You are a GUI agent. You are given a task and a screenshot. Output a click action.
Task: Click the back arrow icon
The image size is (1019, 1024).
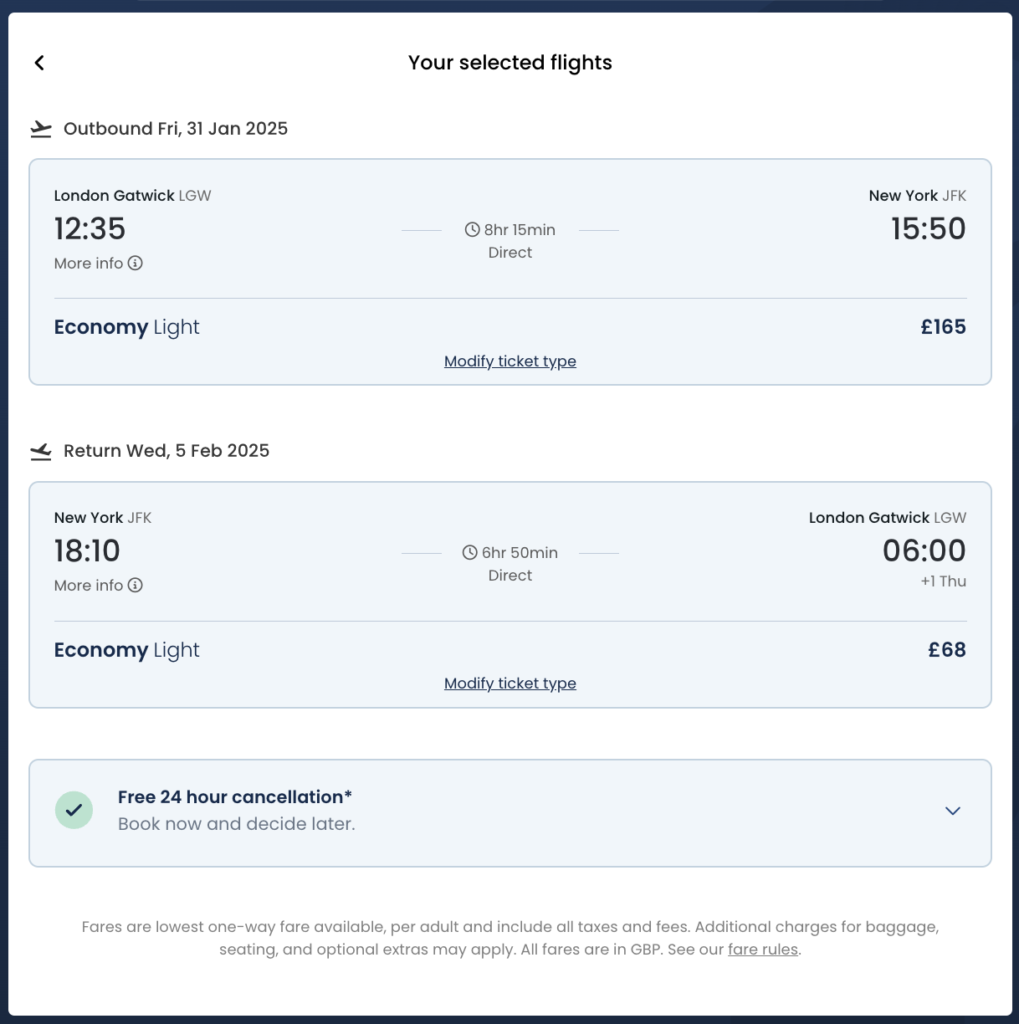pyautogui.click(x=39, y=63)
